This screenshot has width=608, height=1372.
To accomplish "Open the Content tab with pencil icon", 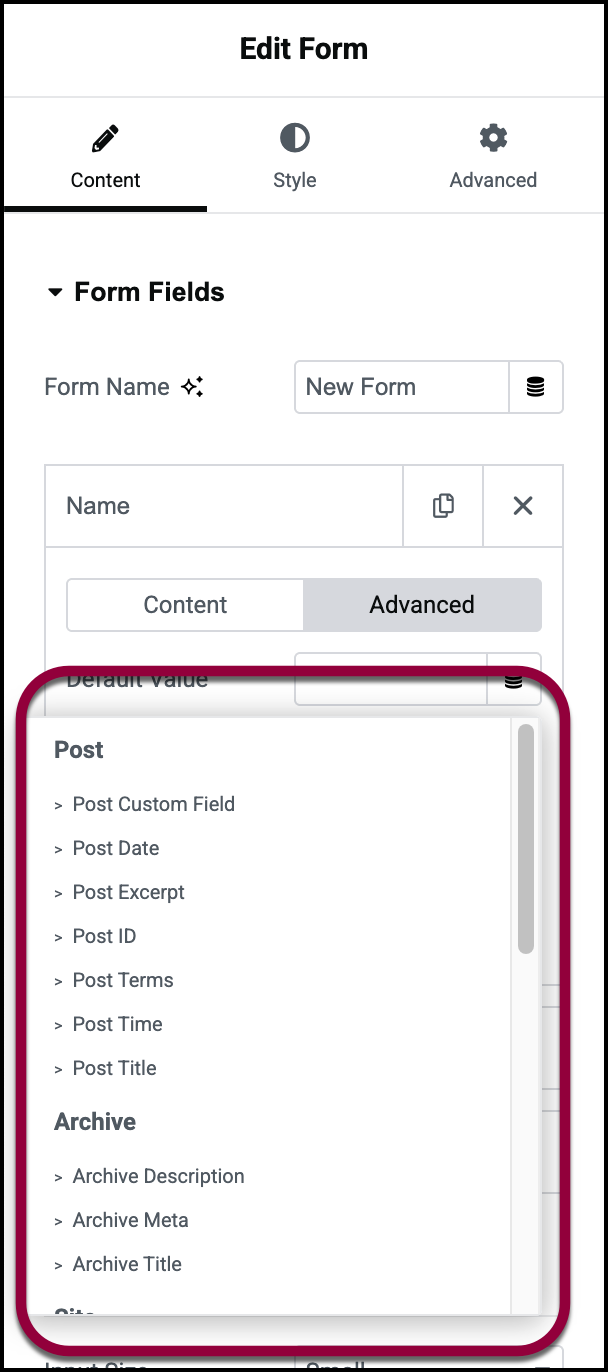I will coord(105,157).
